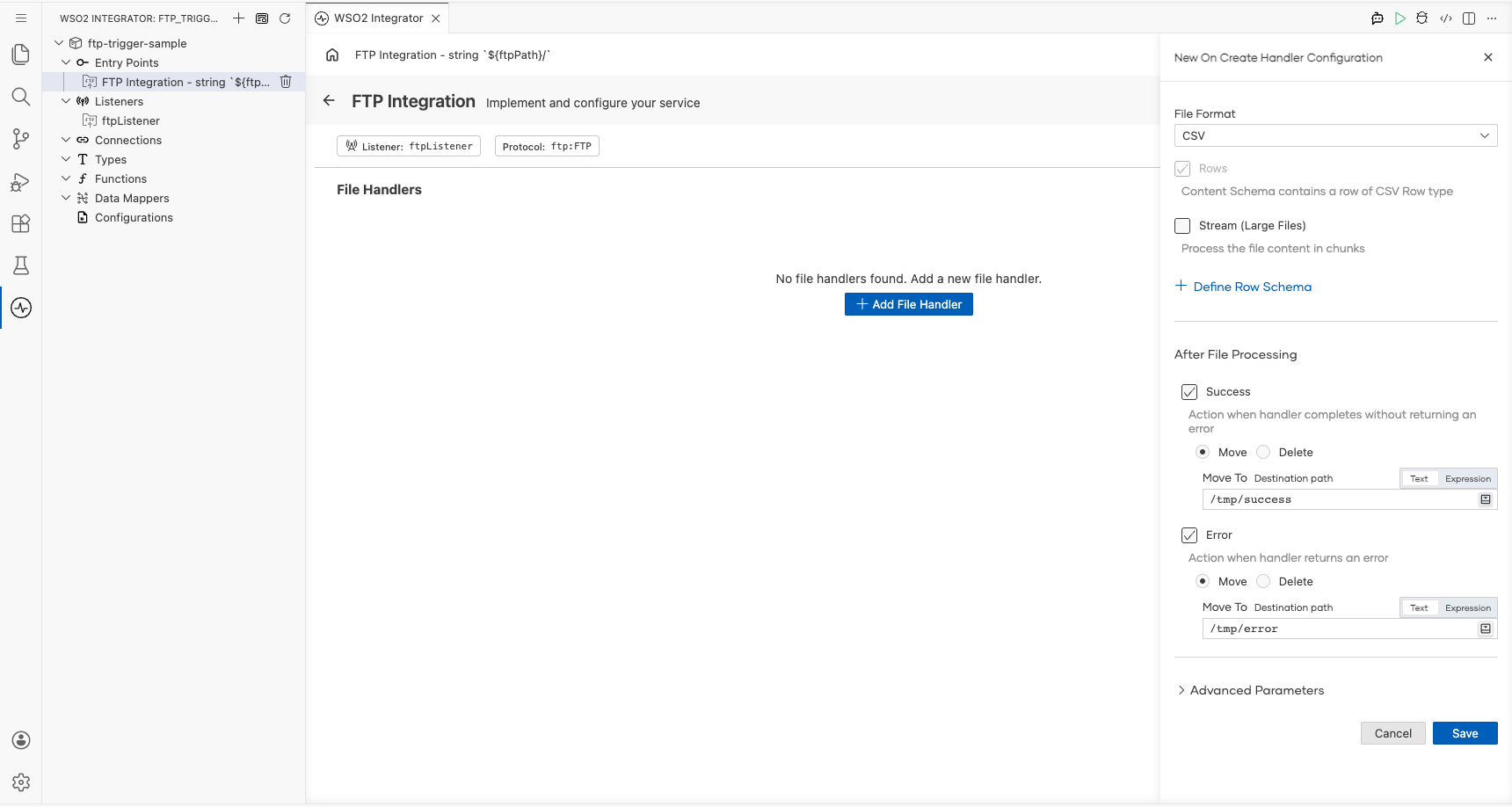
Task: Select Move radio under Success
Action: (1203, 452)
